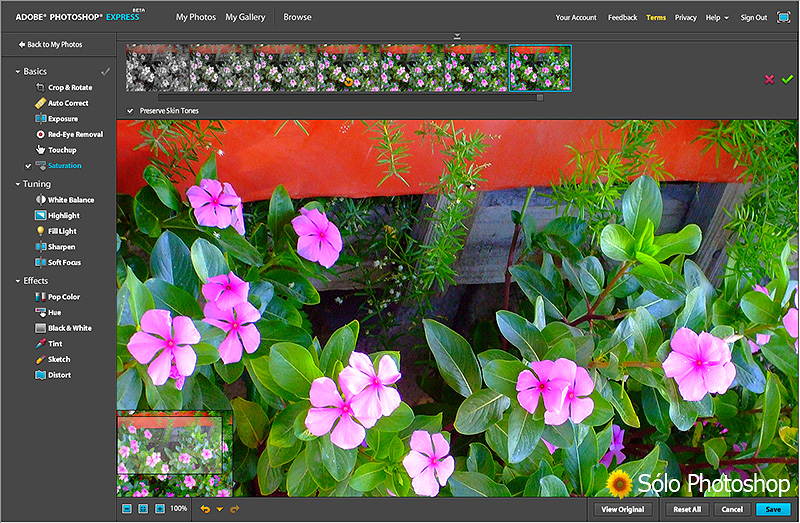Screen dimensions: 800x523
Task: Open Your Account page
Action: point(576,17)
